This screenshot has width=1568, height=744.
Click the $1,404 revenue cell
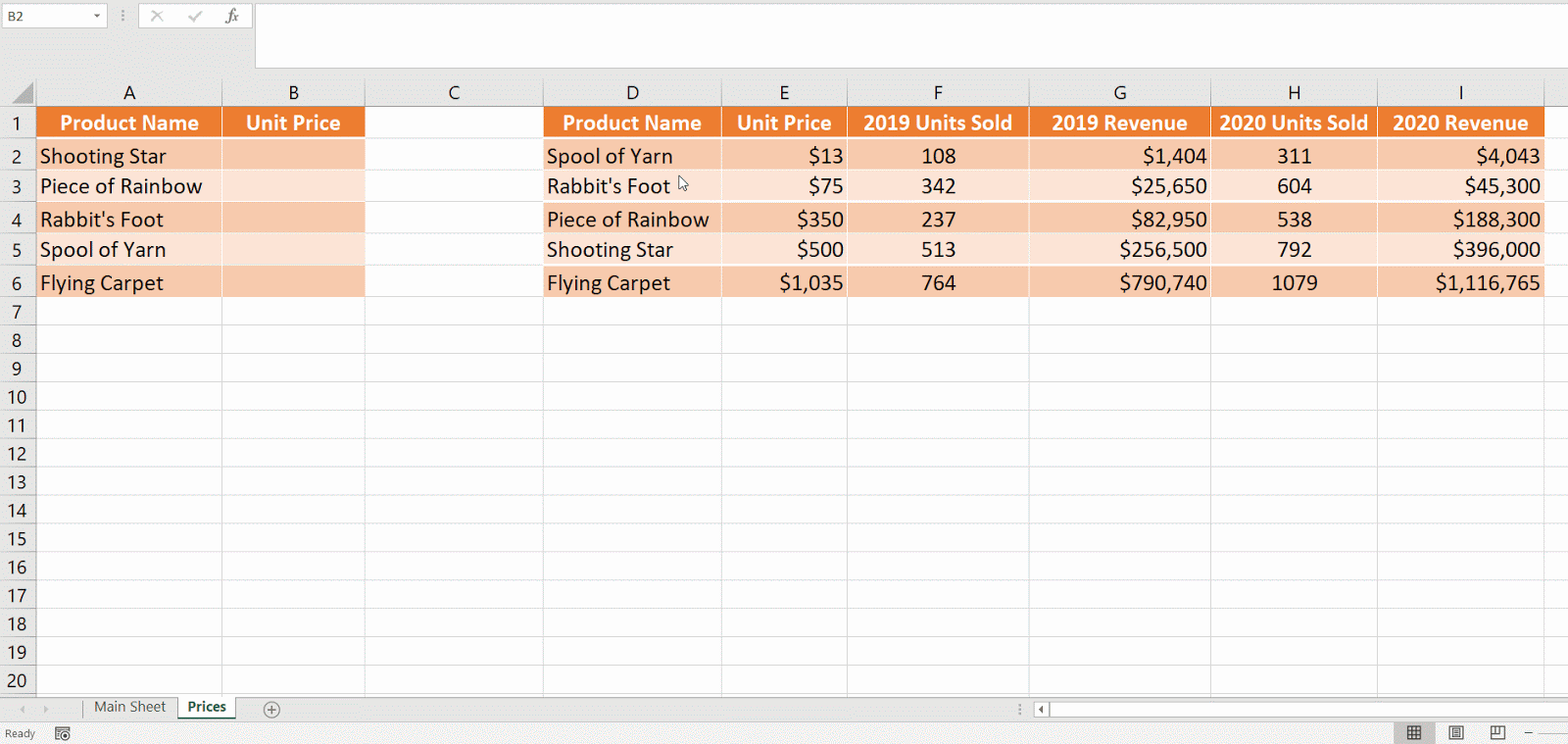click(1120, 155)
